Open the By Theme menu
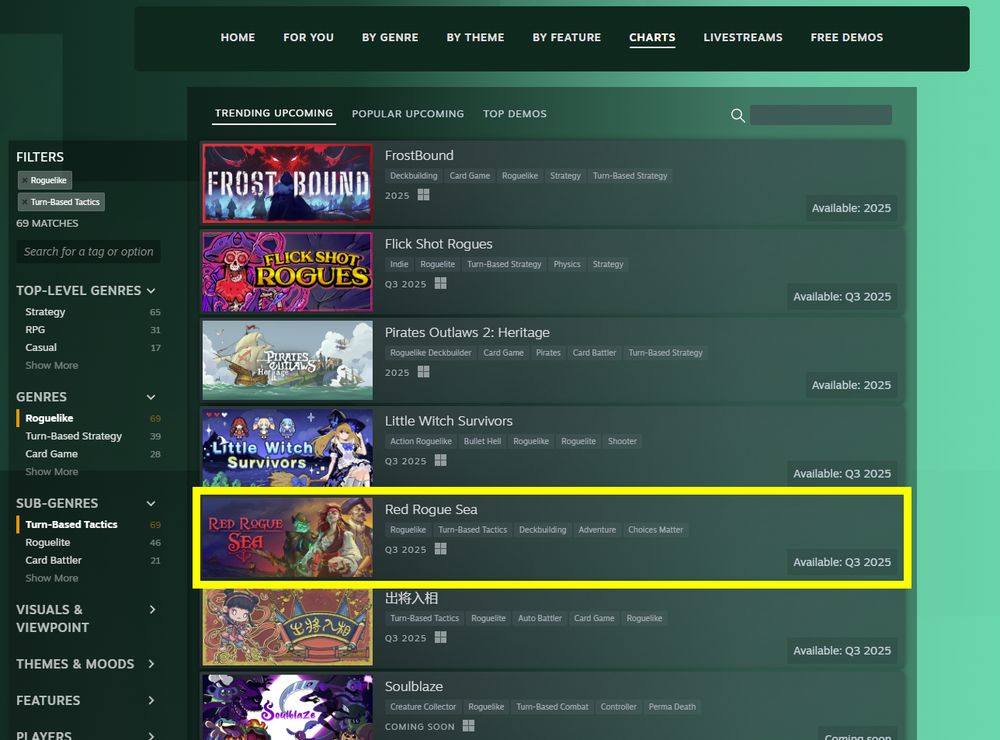Image resolution: width=1000 pixels, height=740 pixels. pyautogui.click(x=476, y=38)
